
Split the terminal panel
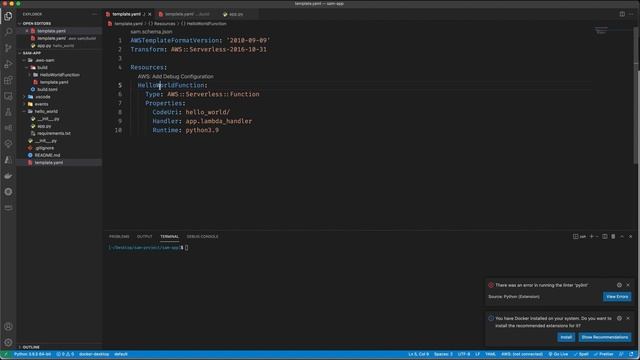click(x=604, y=236)
